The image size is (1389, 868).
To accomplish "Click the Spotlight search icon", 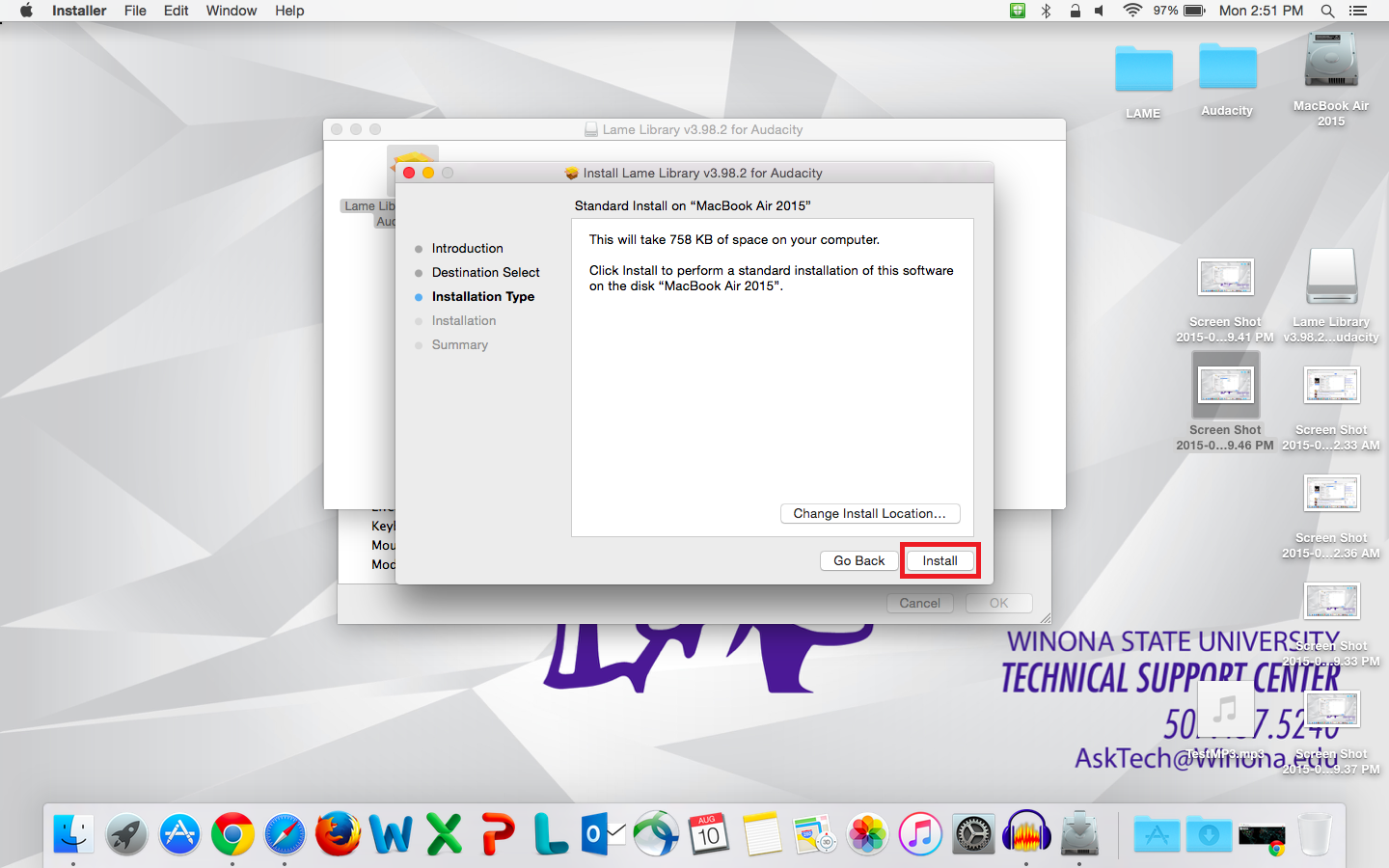I will point(1327,11).
